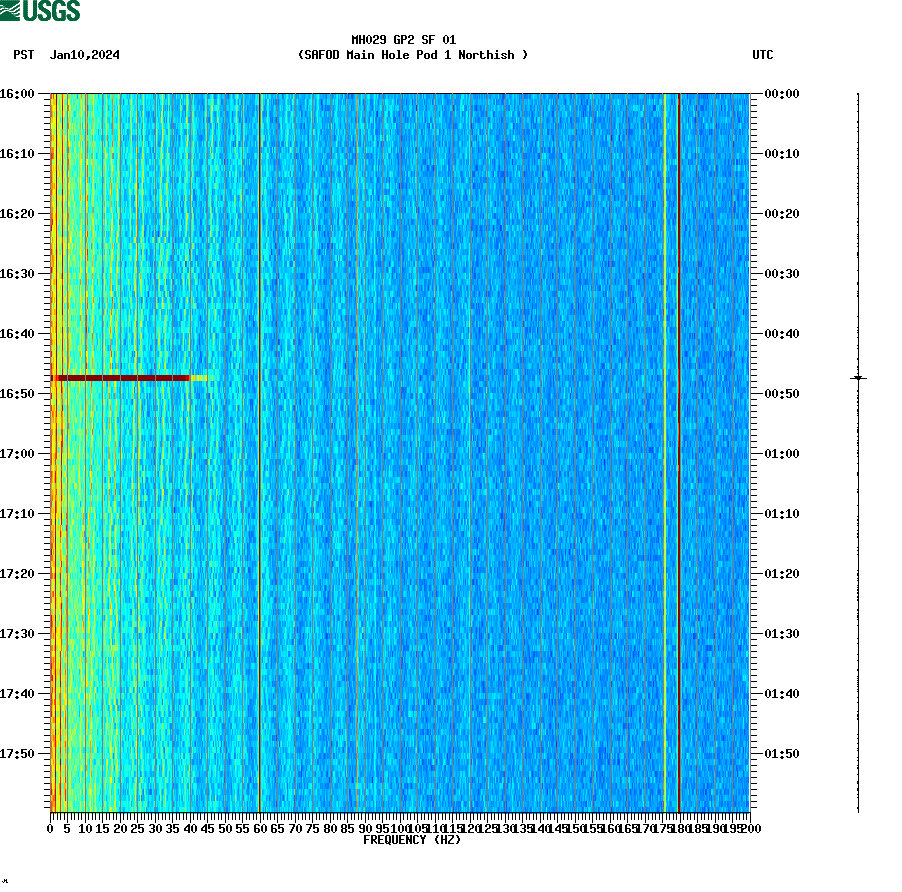
Task: Toggle the UTC time scale label
Action: tap(765, 56)
